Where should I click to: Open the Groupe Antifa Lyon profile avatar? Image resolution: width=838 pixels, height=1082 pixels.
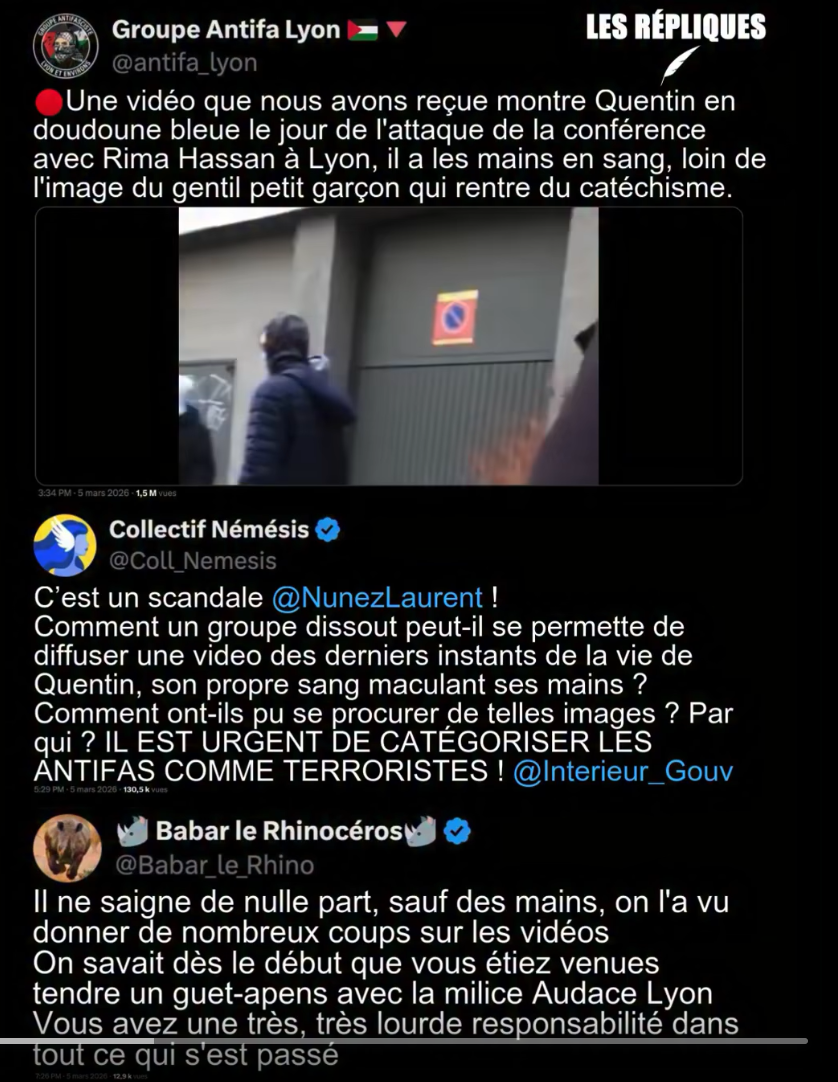click(66, 46)
